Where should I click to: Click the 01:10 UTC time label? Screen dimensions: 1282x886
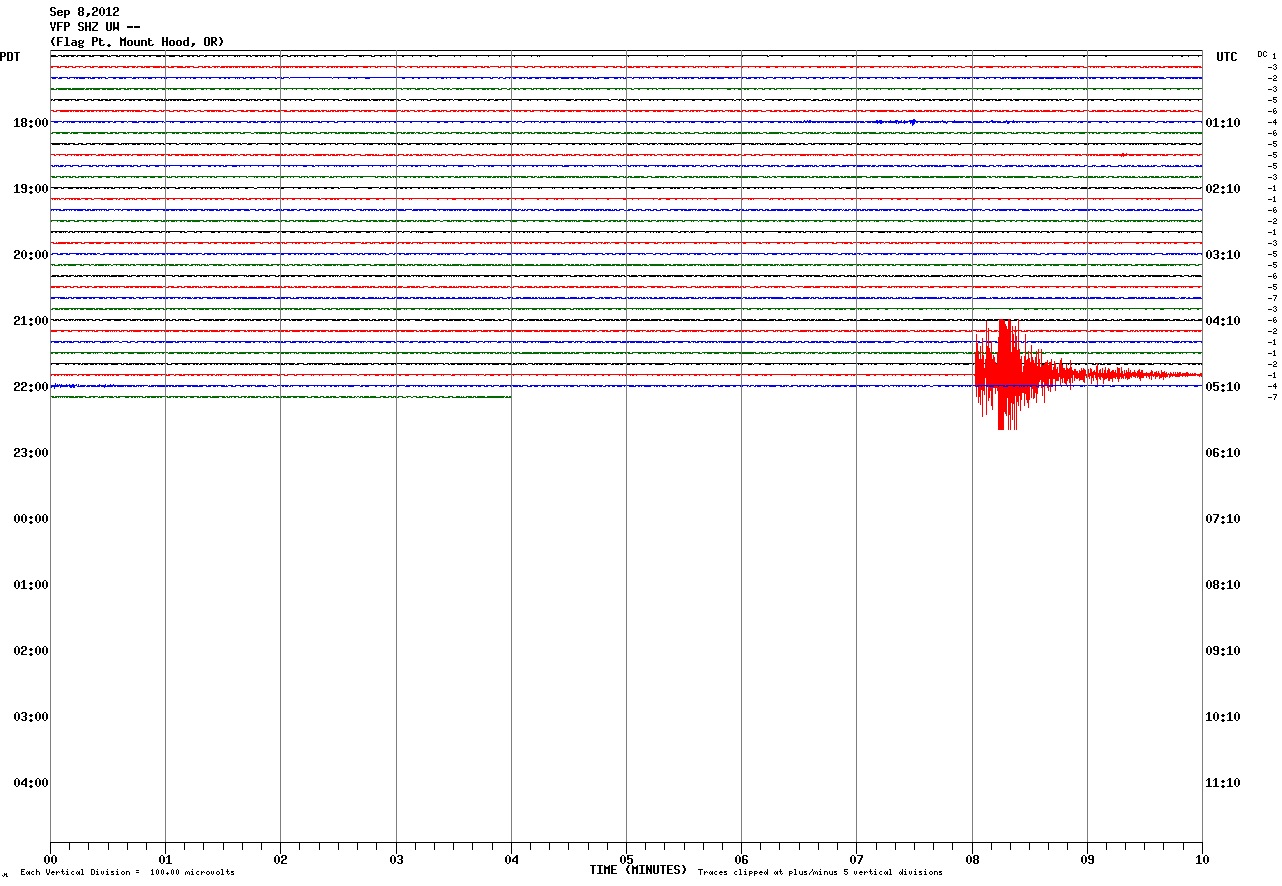(x=1223, y=123)
